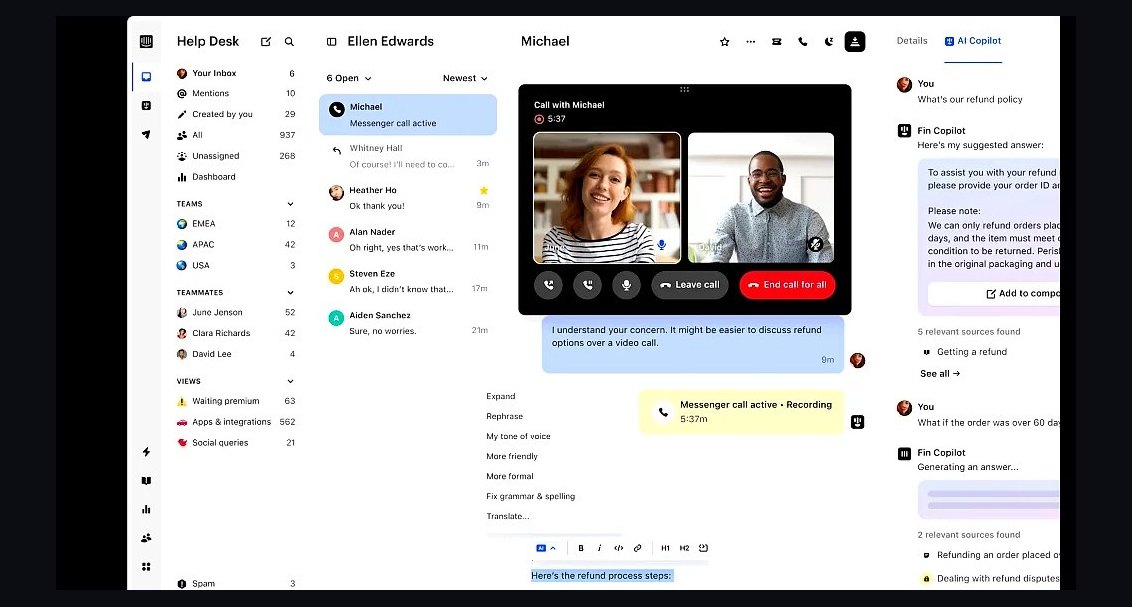1132x607 pixels.
Task: Star the Michael conversation
Action: point(724,42)
